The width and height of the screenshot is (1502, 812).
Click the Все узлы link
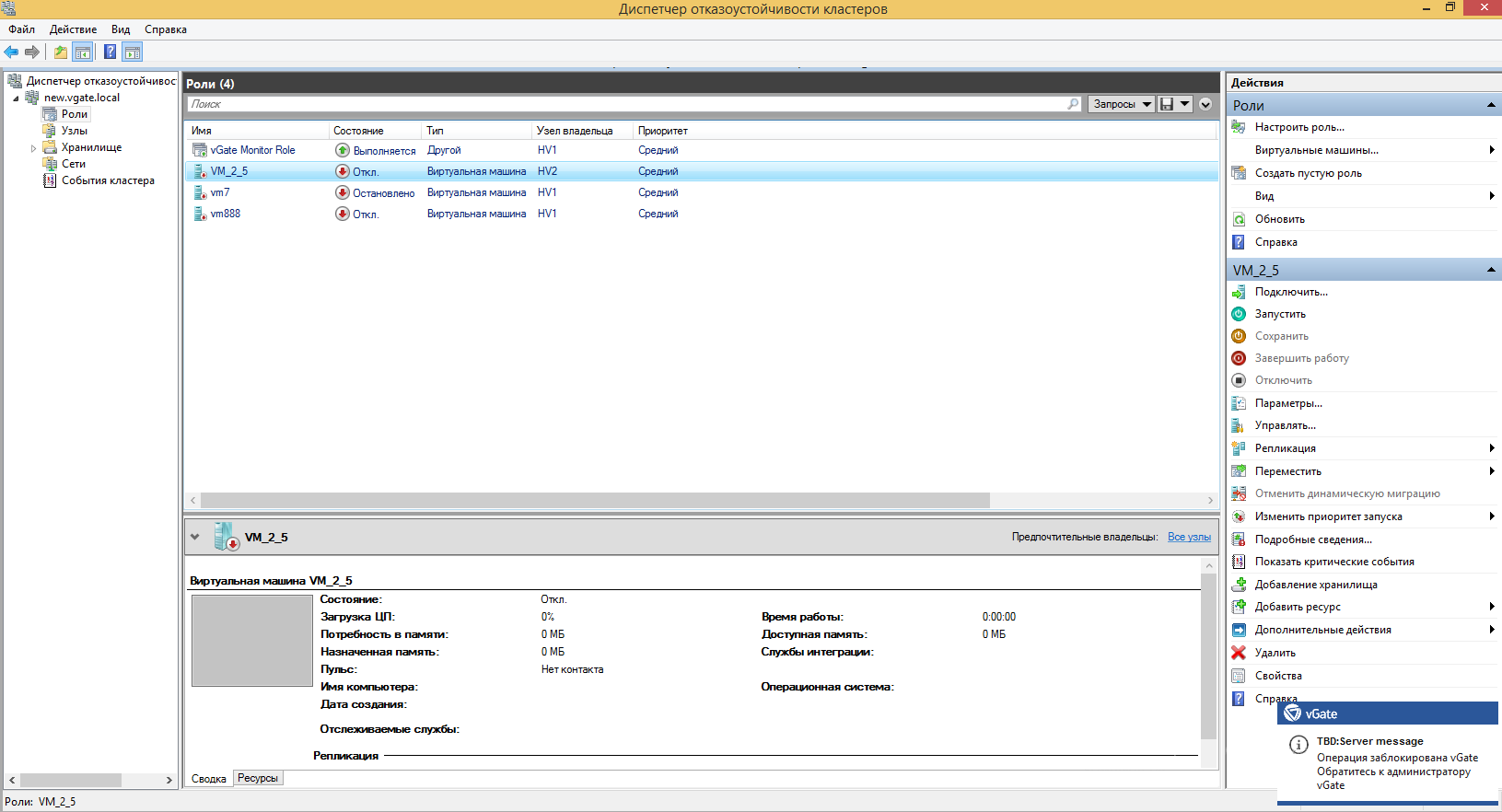pos(1189,537)
